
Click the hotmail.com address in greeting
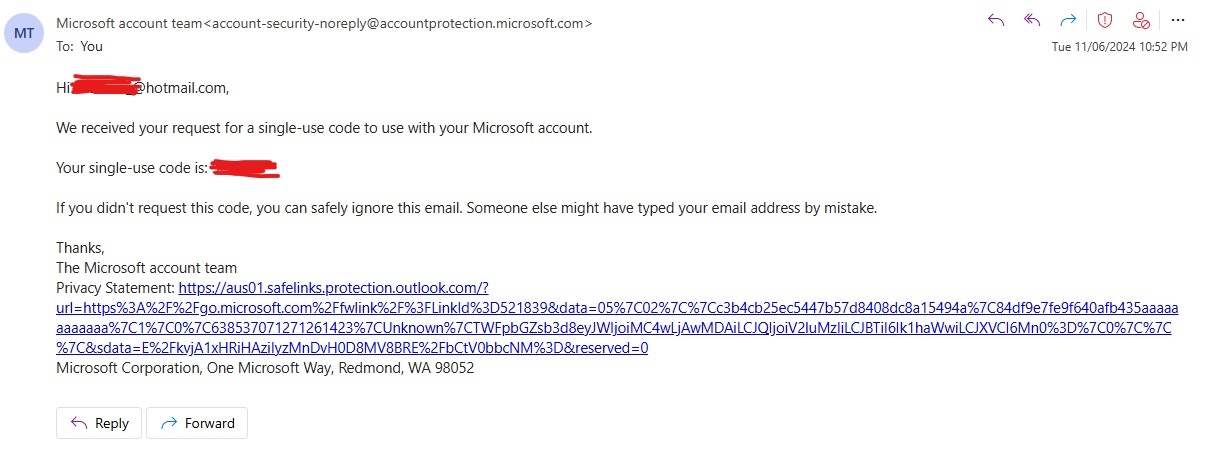pyautogui.click(x=181, y=88)
